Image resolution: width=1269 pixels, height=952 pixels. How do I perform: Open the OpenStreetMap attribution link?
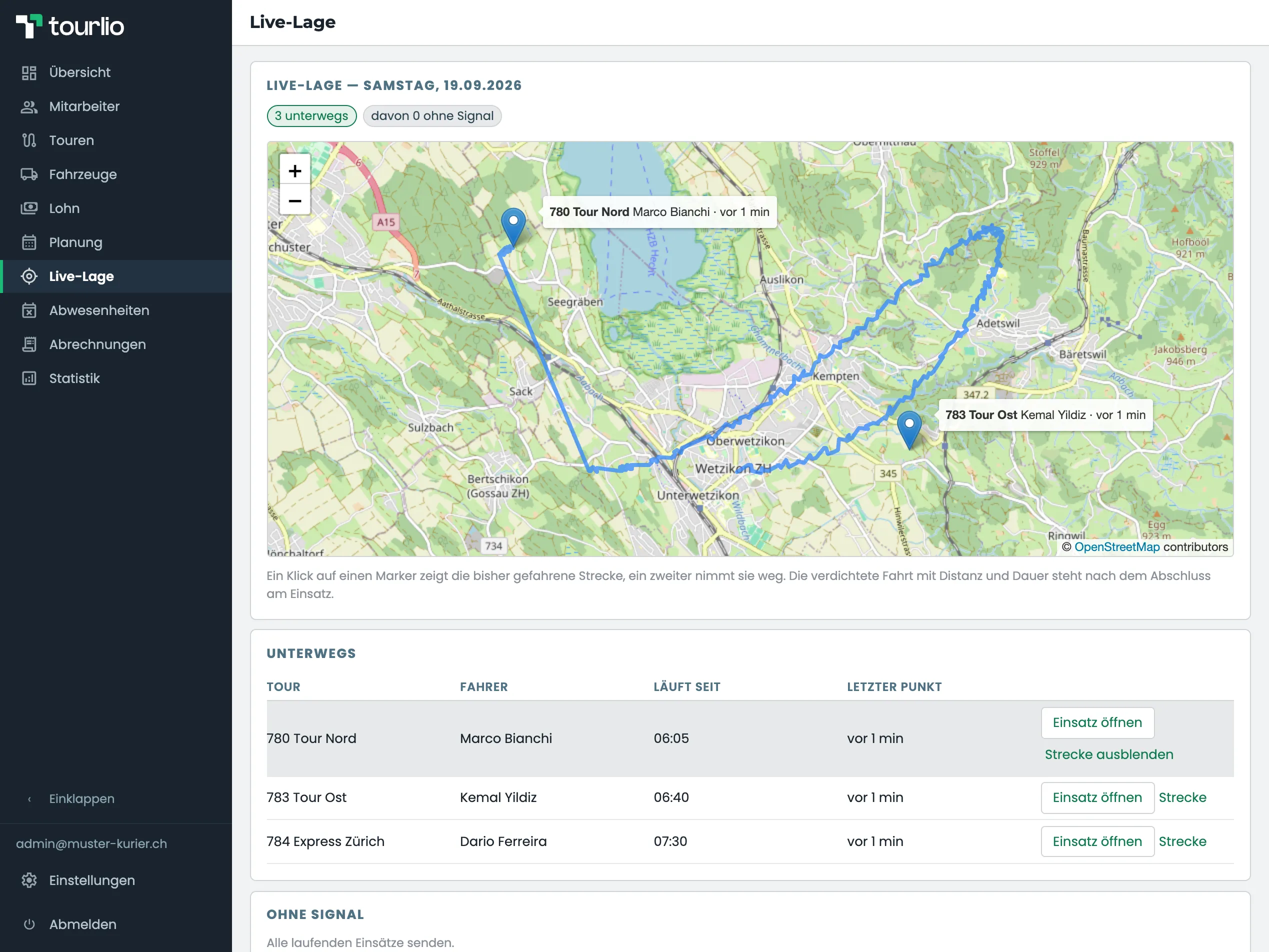(1117, 547)
